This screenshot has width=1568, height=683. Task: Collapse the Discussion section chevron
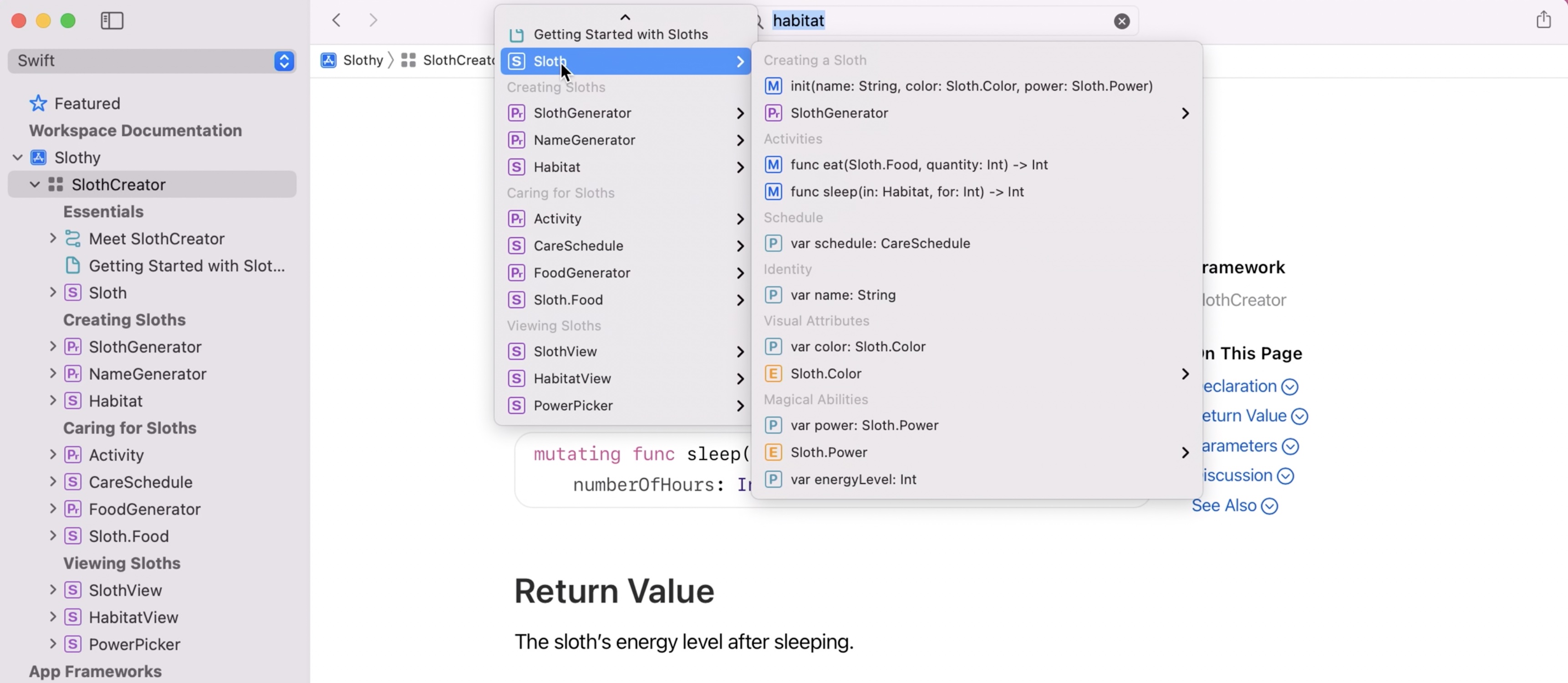pos(1285,475)
